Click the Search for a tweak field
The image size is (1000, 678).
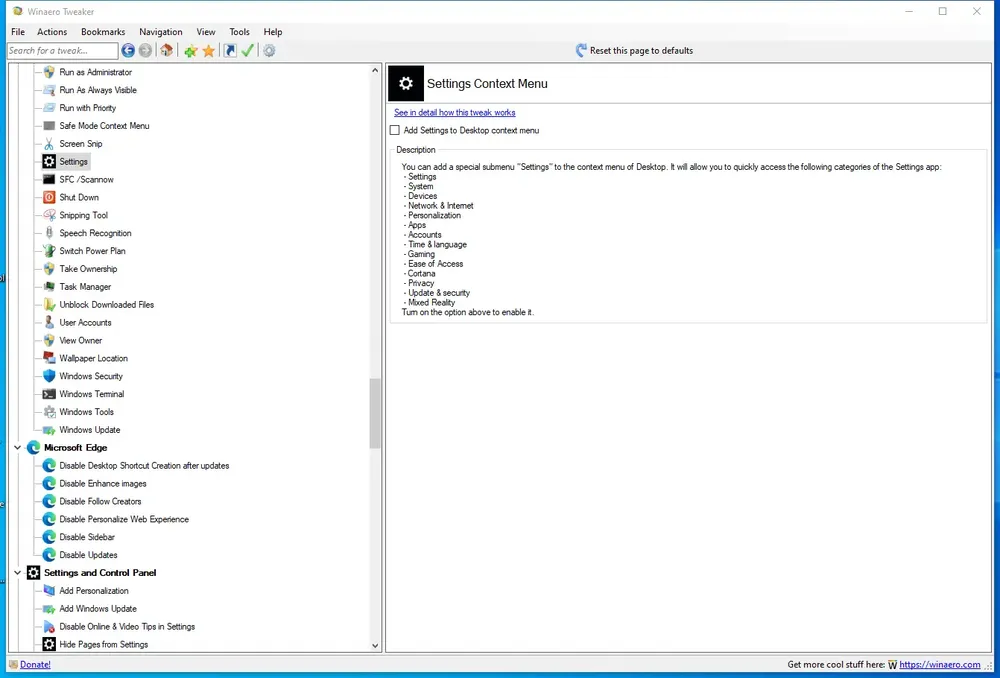pyautogui.click(x=62, y=50)
